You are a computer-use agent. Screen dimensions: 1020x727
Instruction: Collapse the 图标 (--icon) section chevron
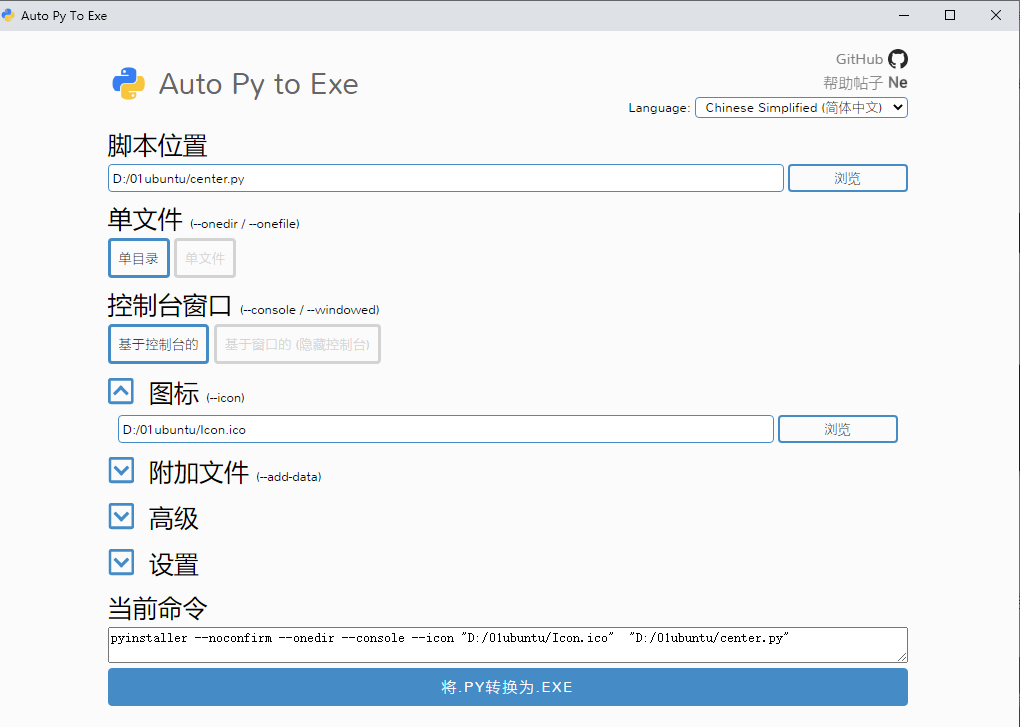(x=121, y=391)
